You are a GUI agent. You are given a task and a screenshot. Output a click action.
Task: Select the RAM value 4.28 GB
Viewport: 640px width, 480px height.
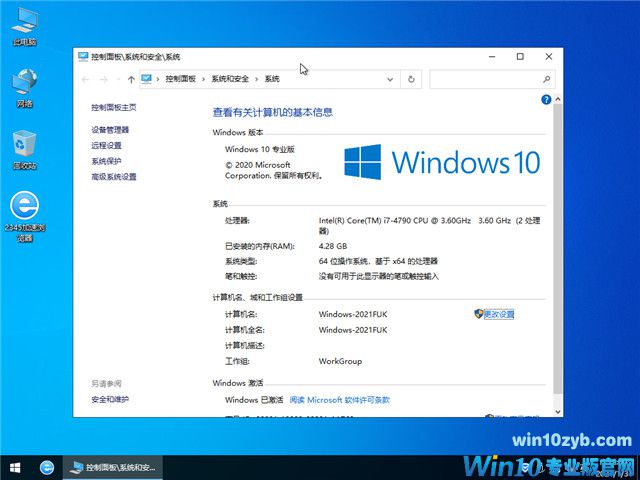pos(333,246)
